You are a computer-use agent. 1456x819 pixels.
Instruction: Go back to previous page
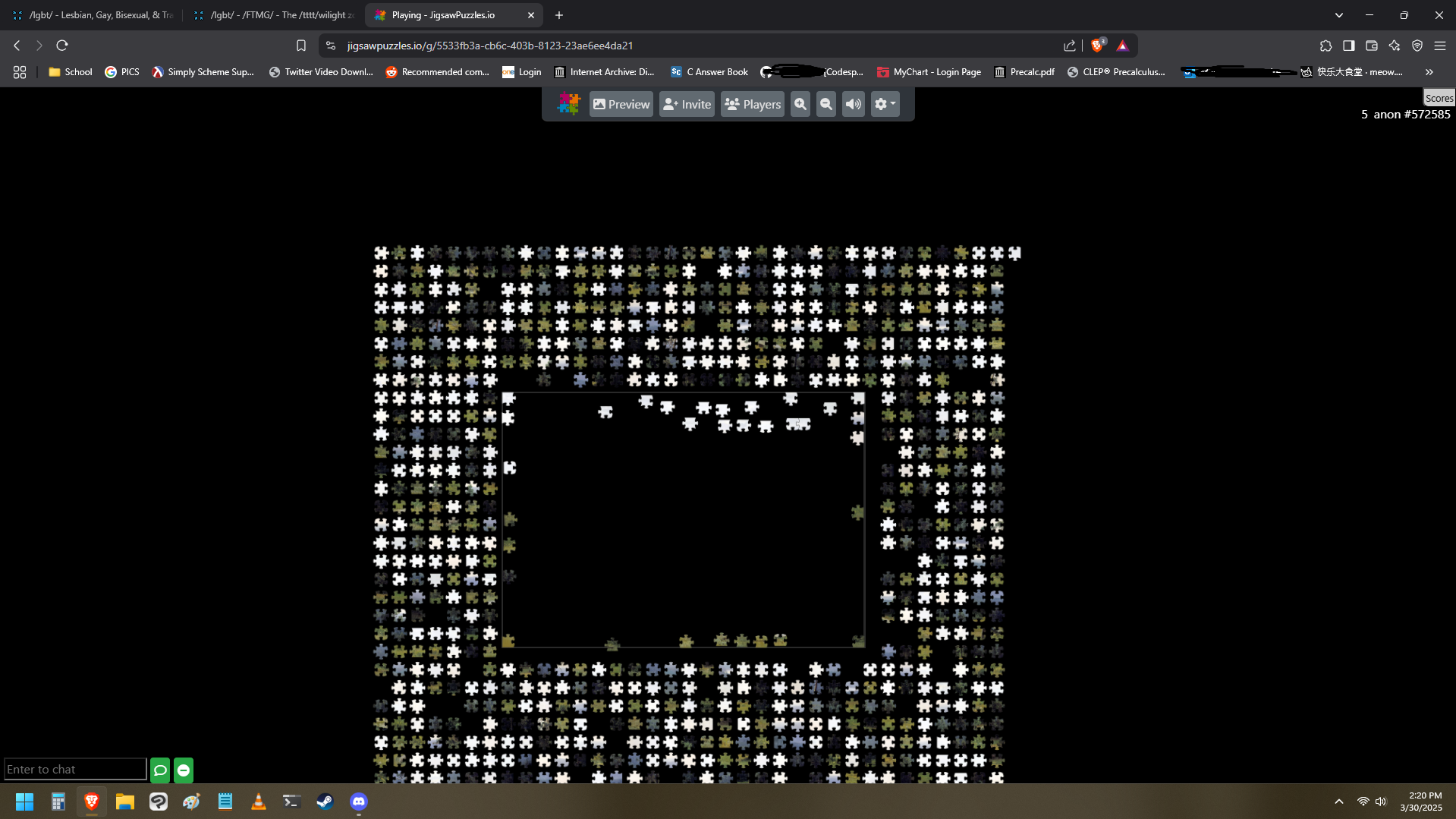[x=17, y=46]
